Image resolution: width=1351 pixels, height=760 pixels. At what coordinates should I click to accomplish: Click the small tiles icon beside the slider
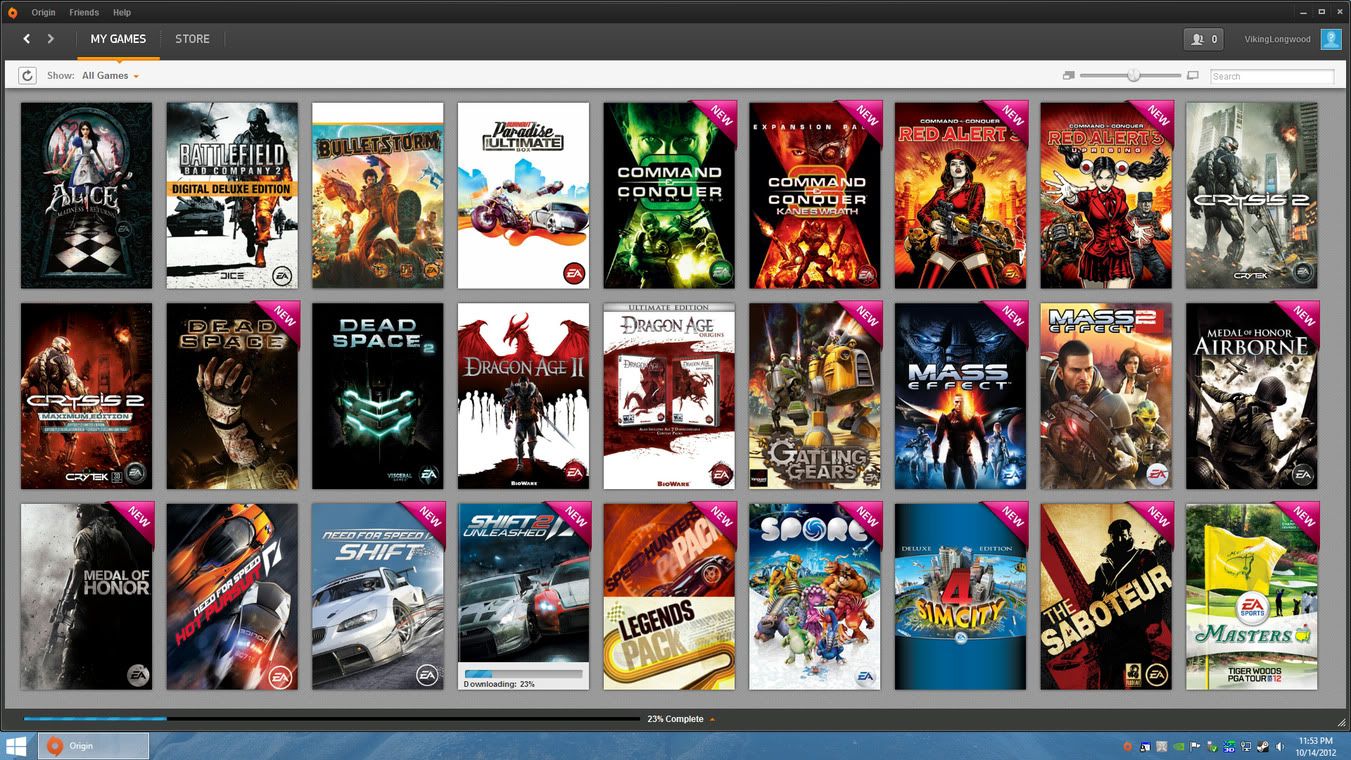point(1068,76)
